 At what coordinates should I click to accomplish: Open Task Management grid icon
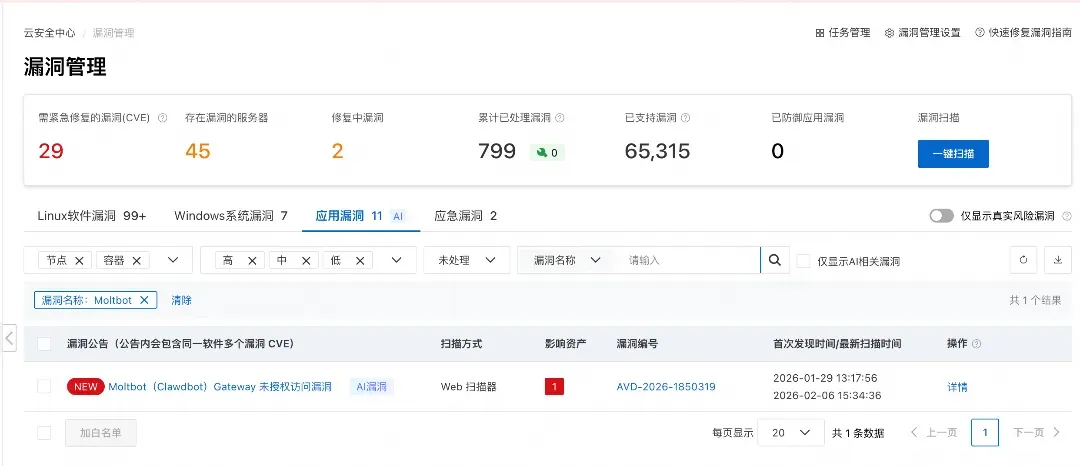click(x=820, y=32)
